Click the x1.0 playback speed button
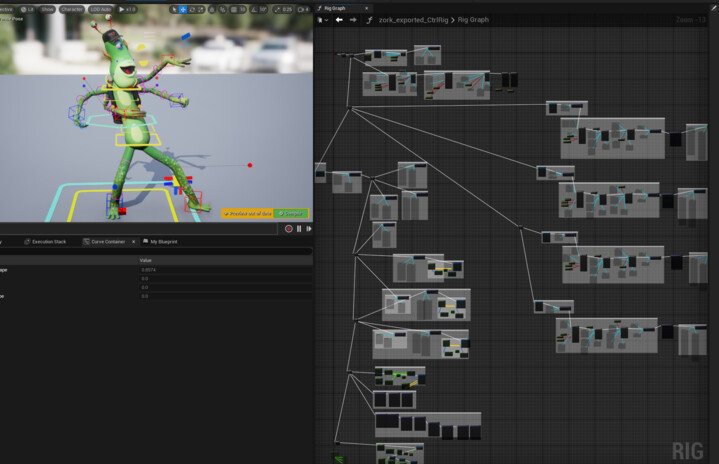The width and height of the screenshot is (719, 464). point(127,9)
